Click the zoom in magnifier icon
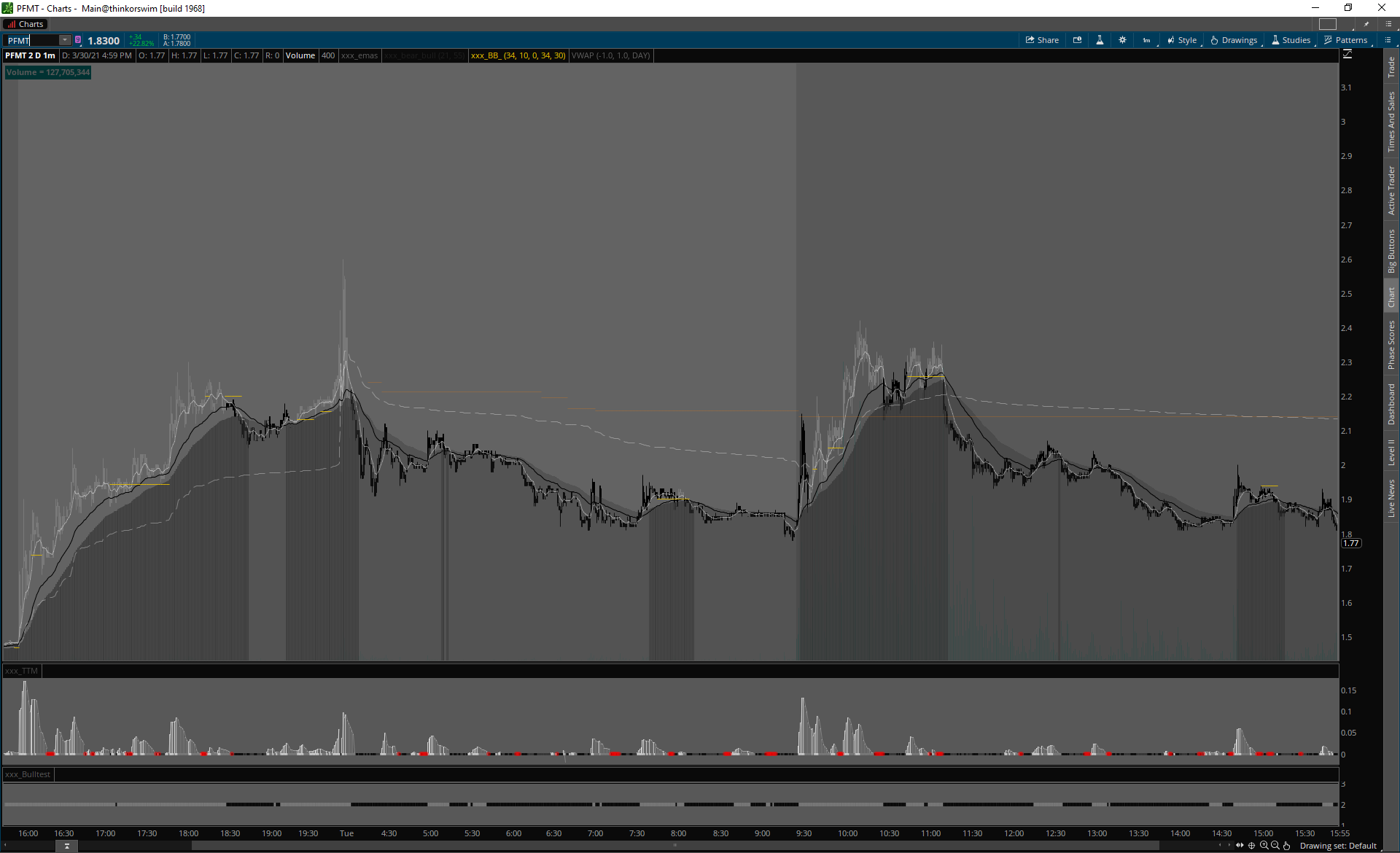Viewport: 1400px width, 853px height. pyautogui.click(x=1264, y=846)
